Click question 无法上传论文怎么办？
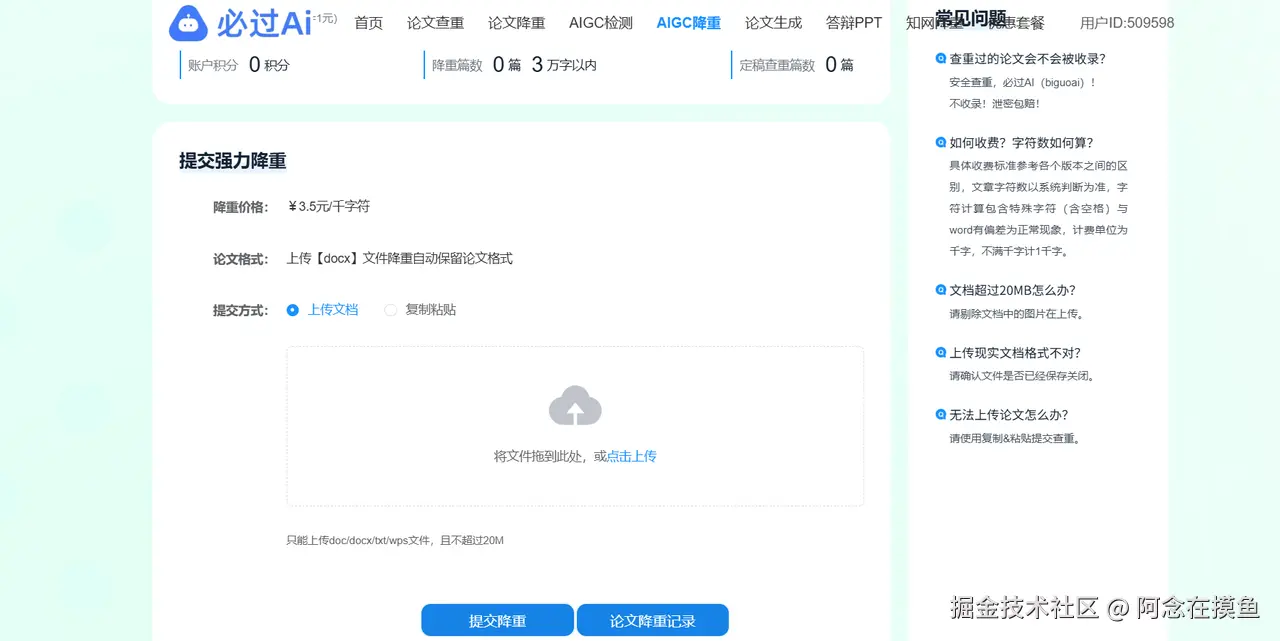The height and width of the screenshot is (641, 1280). pyautogui.click(x=1009, y=414)
